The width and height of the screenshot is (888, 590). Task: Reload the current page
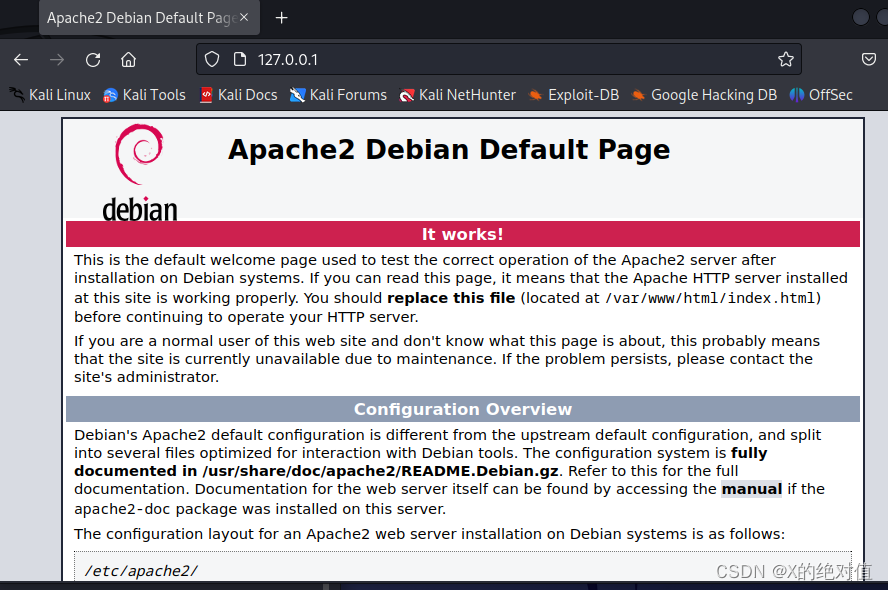tap(93, 59)
